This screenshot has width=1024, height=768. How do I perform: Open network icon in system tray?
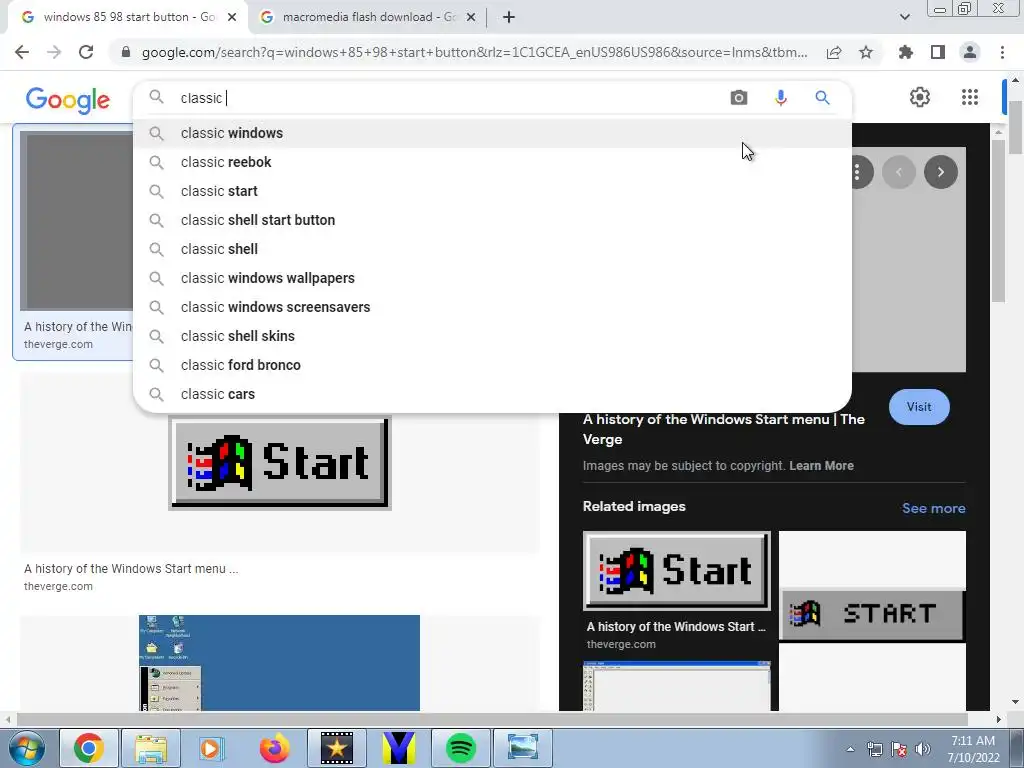874,749
